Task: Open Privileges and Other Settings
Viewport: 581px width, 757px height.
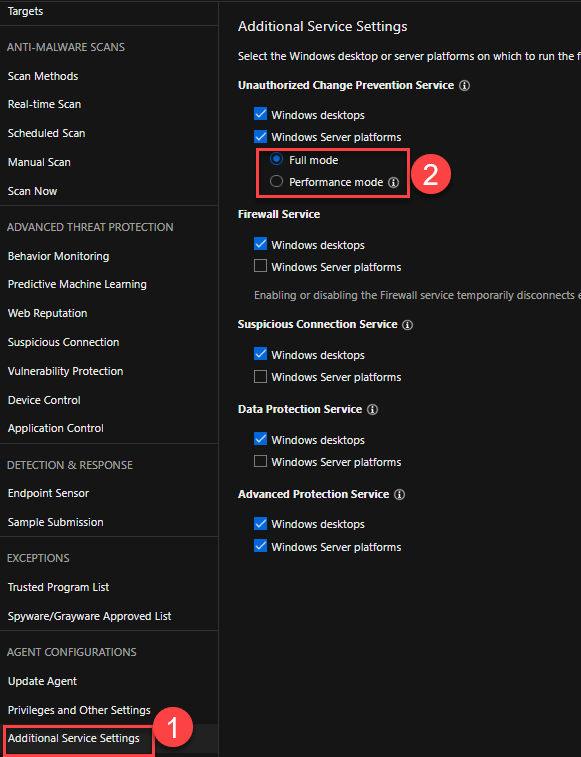Action: (x=79, y=710)
